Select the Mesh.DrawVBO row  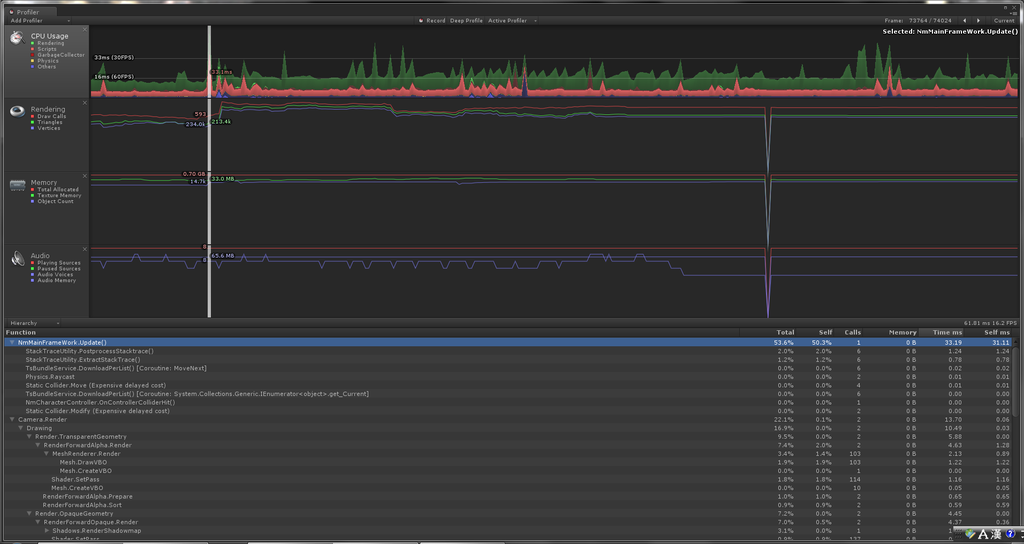click(x=509, y=462)
